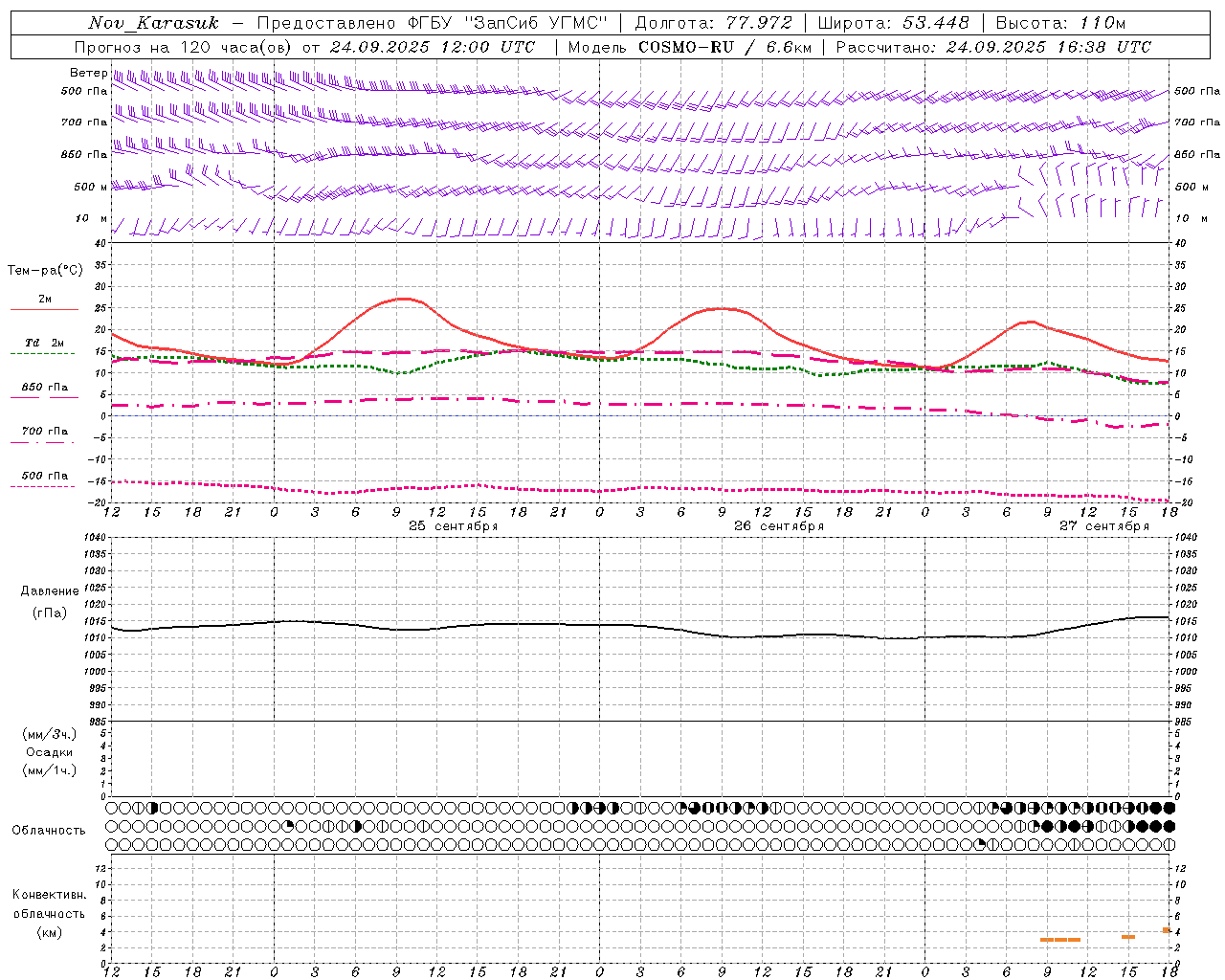The width and height of the screenshot is (1225, 980).
Task: Click 'Прогноз на 120 часа(ов)' forecast text
Action: [184, 47]
